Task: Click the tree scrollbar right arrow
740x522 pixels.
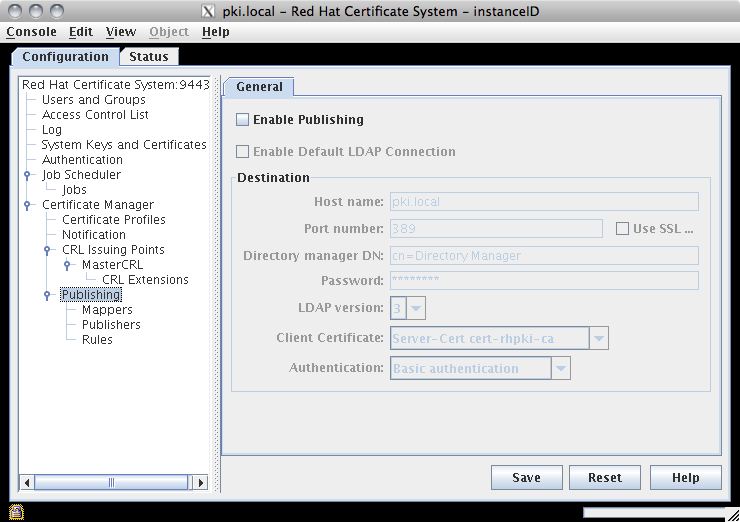Action: coord(201,482)
